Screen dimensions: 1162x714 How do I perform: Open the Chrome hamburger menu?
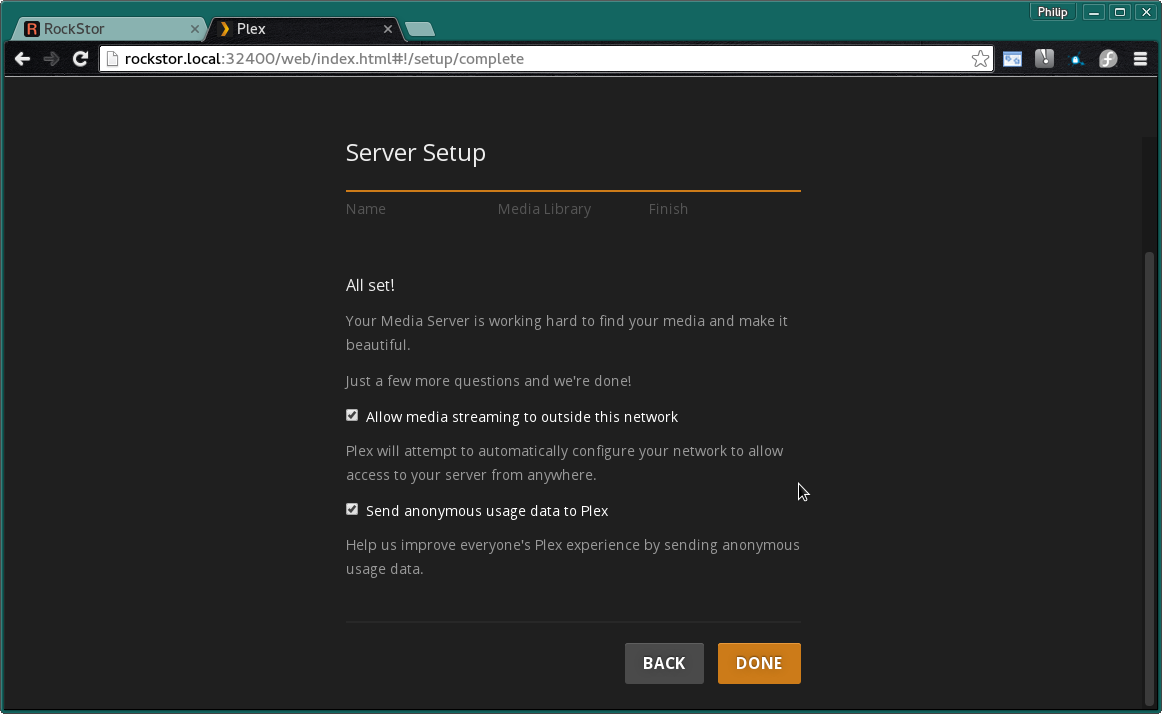click(1140, 59)
